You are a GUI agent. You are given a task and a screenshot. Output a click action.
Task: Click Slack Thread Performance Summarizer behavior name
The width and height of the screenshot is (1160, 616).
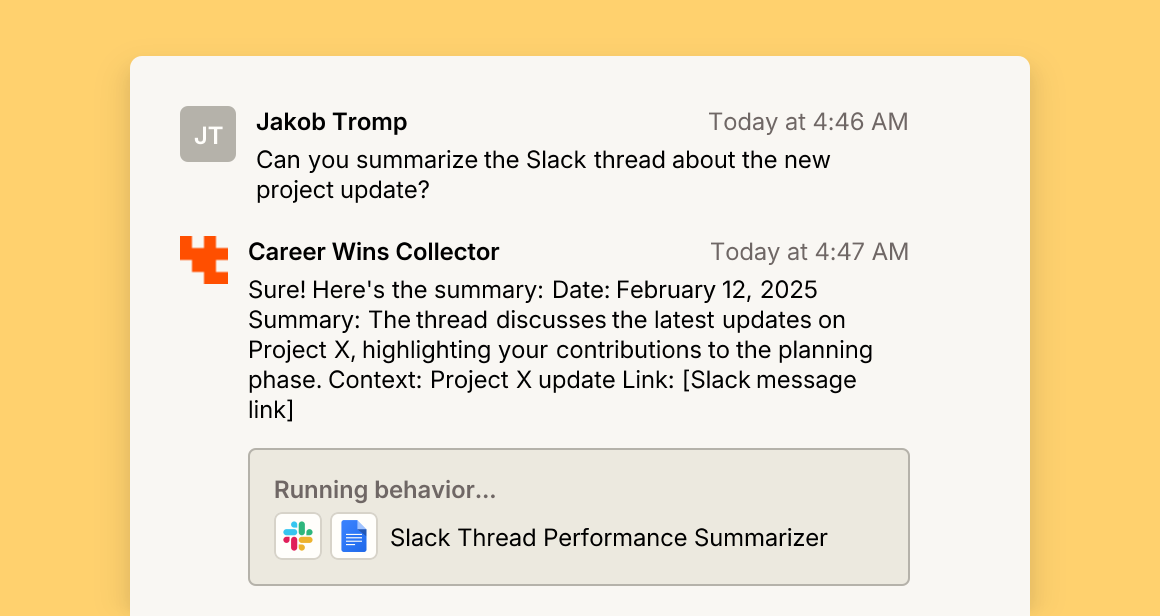pyautogui.click(x=609, y=538)
